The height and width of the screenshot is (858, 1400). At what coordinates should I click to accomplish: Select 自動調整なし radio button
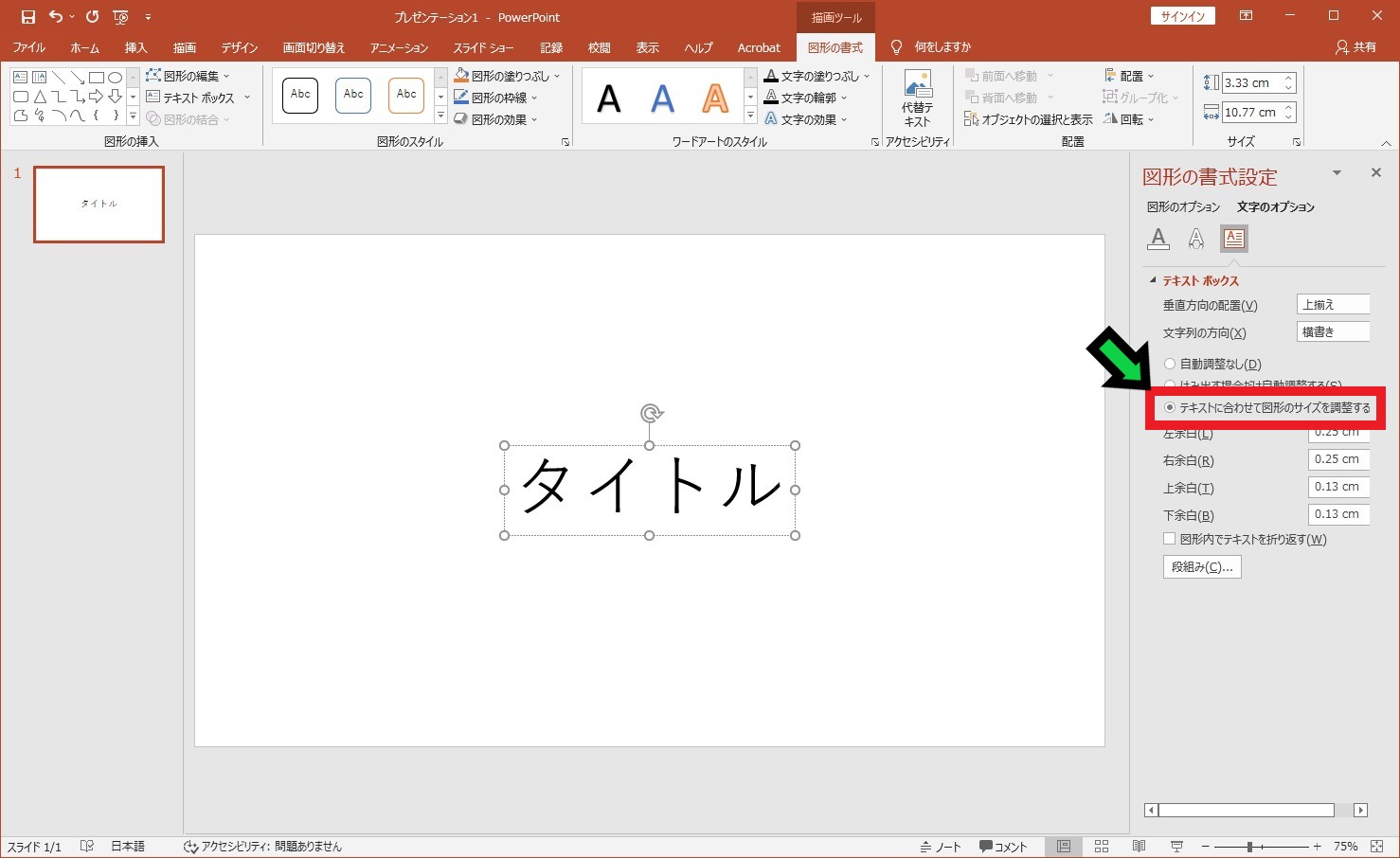[1170, 364]
